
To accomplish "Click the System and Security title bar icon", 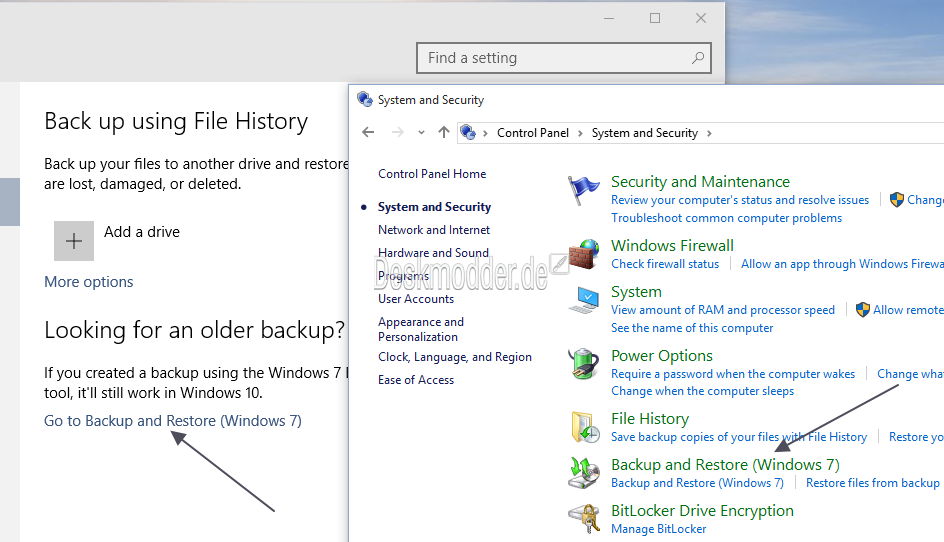I will pos(365,99).
